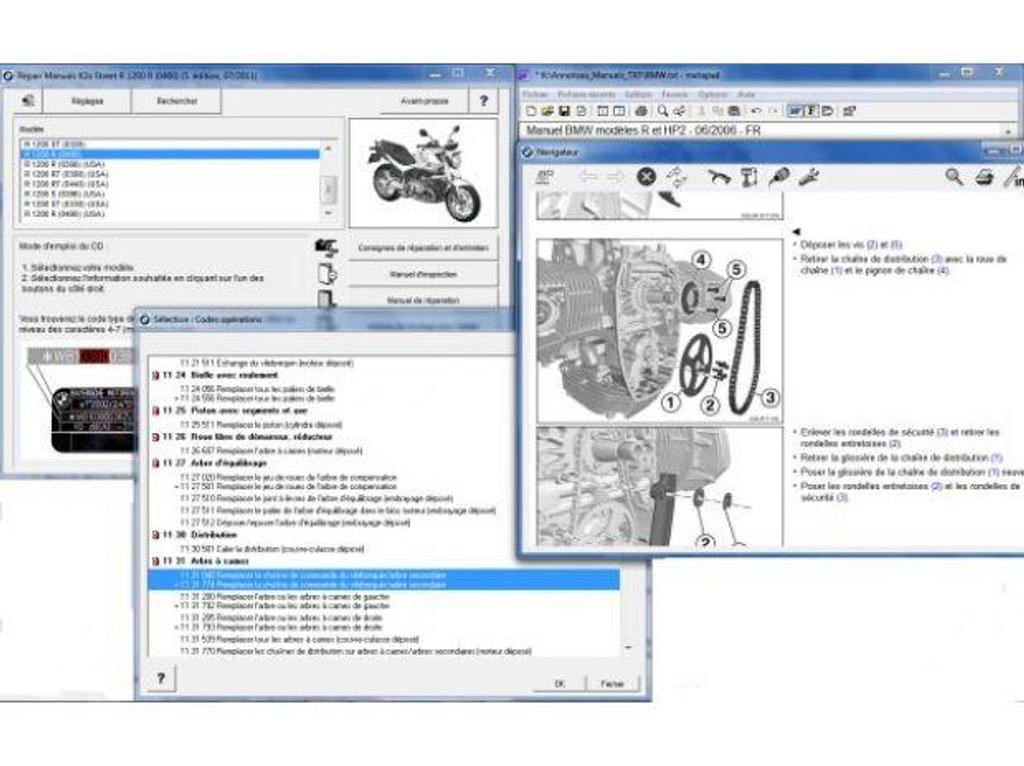Click the motorcycle preview image
The image size is (1024, 766).
click(423, 172)
